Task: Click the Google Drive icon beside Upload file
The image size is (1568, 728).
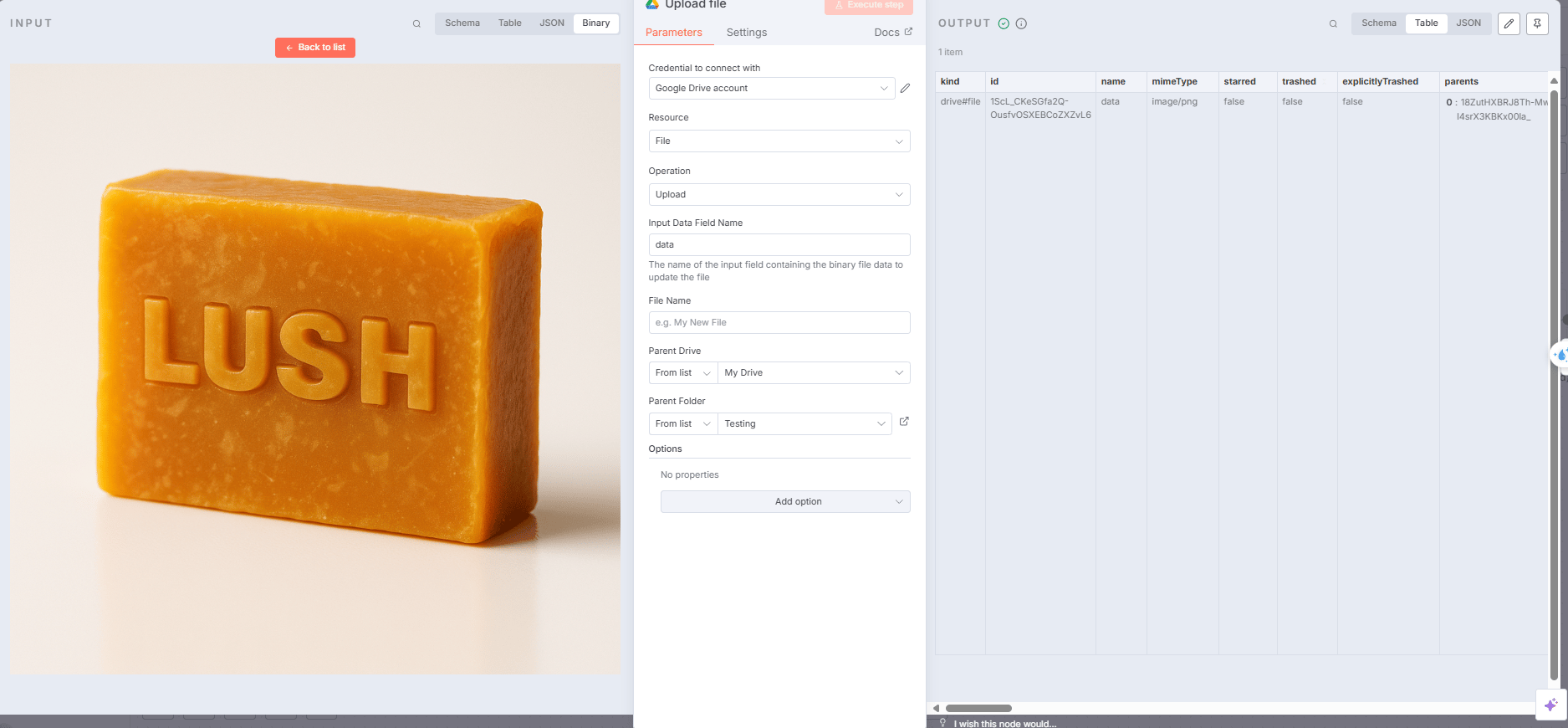Action: [652, 4]
